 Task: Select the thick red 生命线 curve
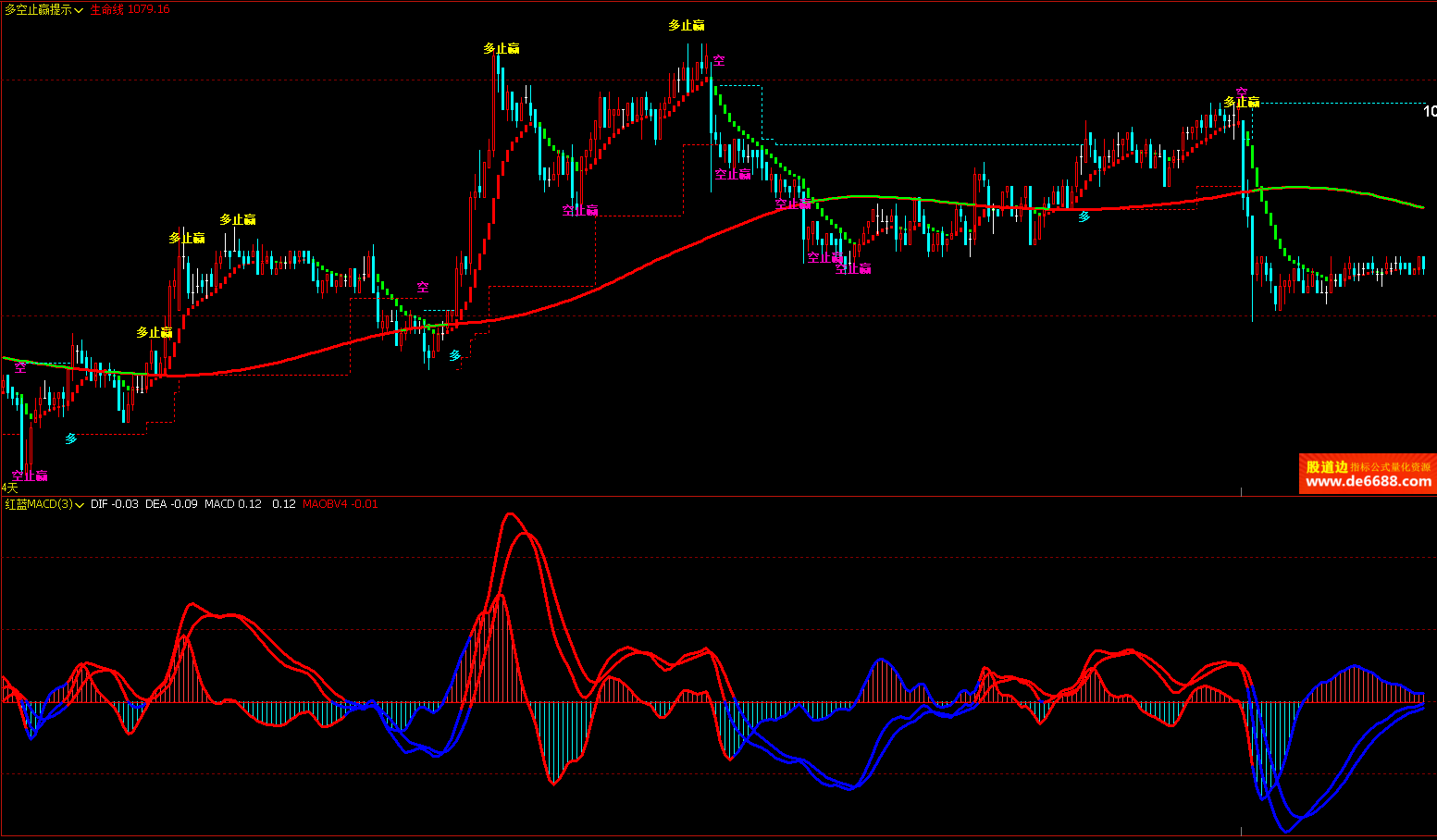[x=648, y=264]
